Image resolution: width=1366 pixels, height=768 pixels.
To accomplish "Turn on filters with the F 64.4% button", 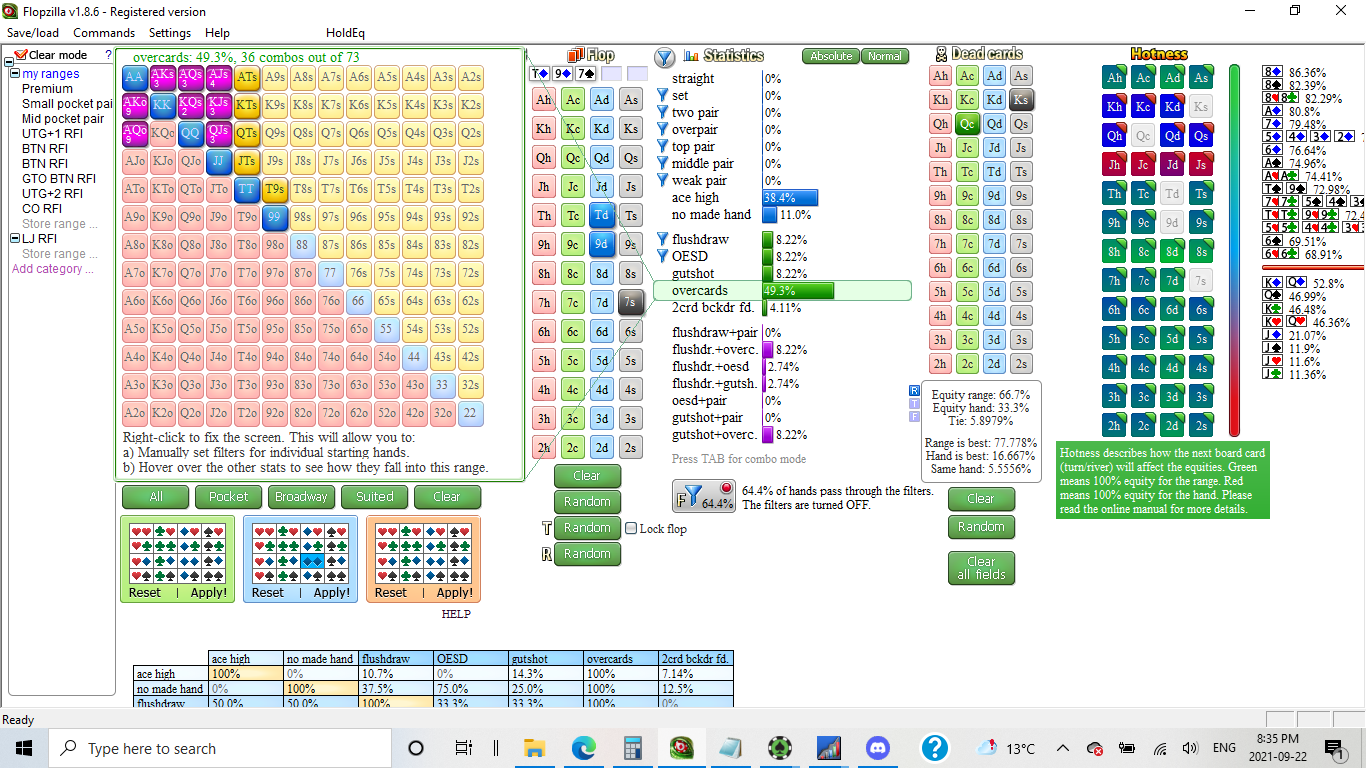I will (x=705, y=496).
